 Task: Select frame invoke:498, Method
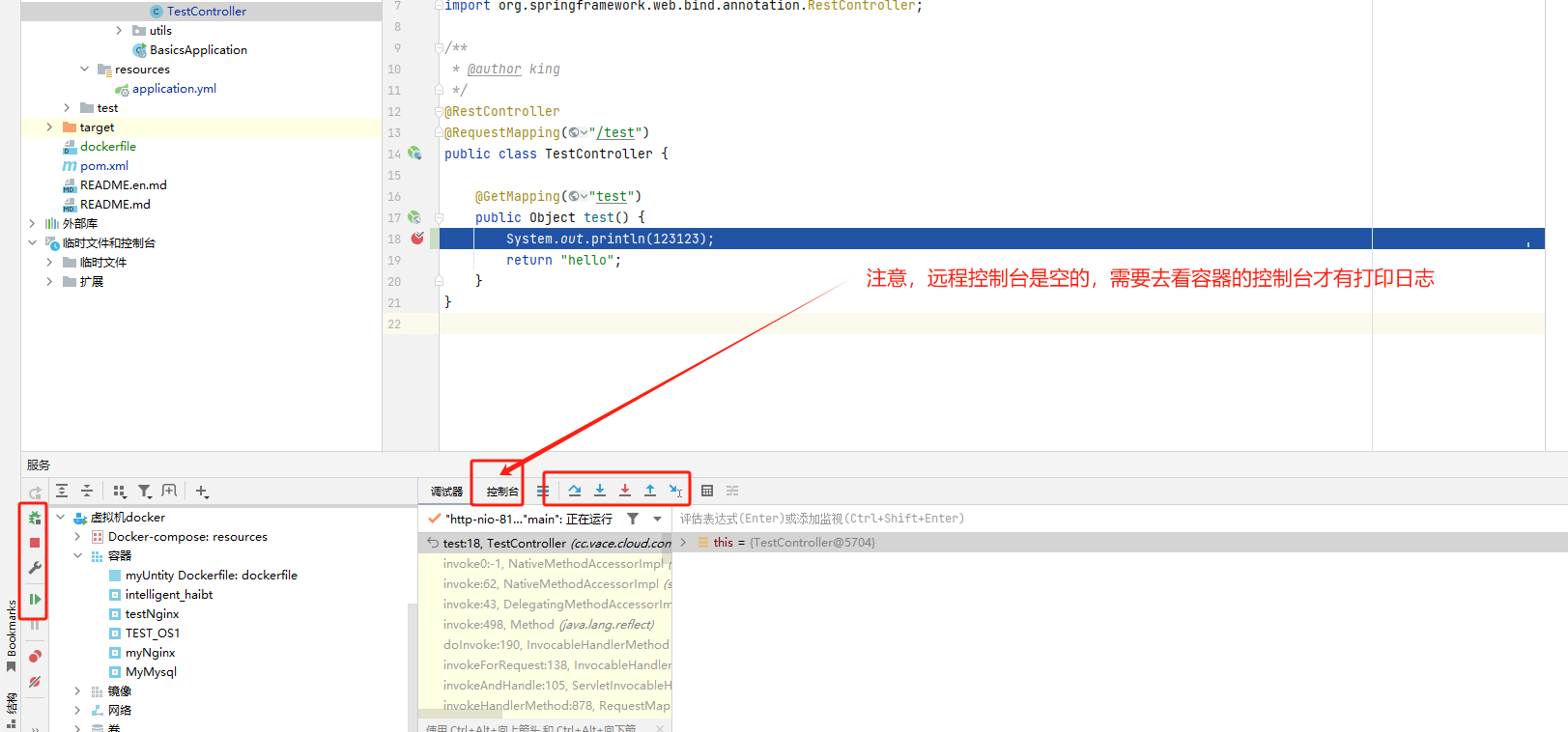(545, 624)
